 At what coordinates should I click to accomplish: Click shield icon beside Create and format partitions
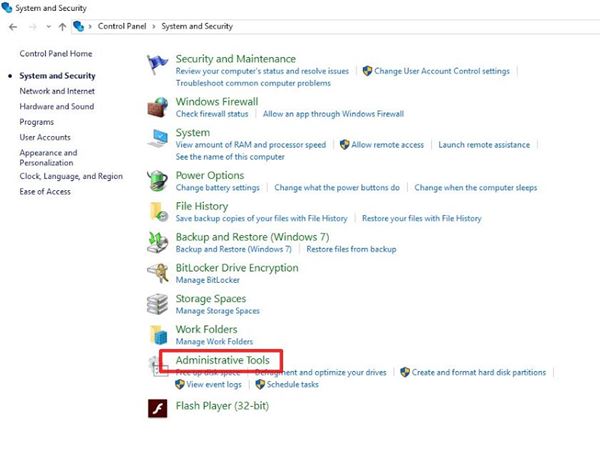(x=405, y=372)
